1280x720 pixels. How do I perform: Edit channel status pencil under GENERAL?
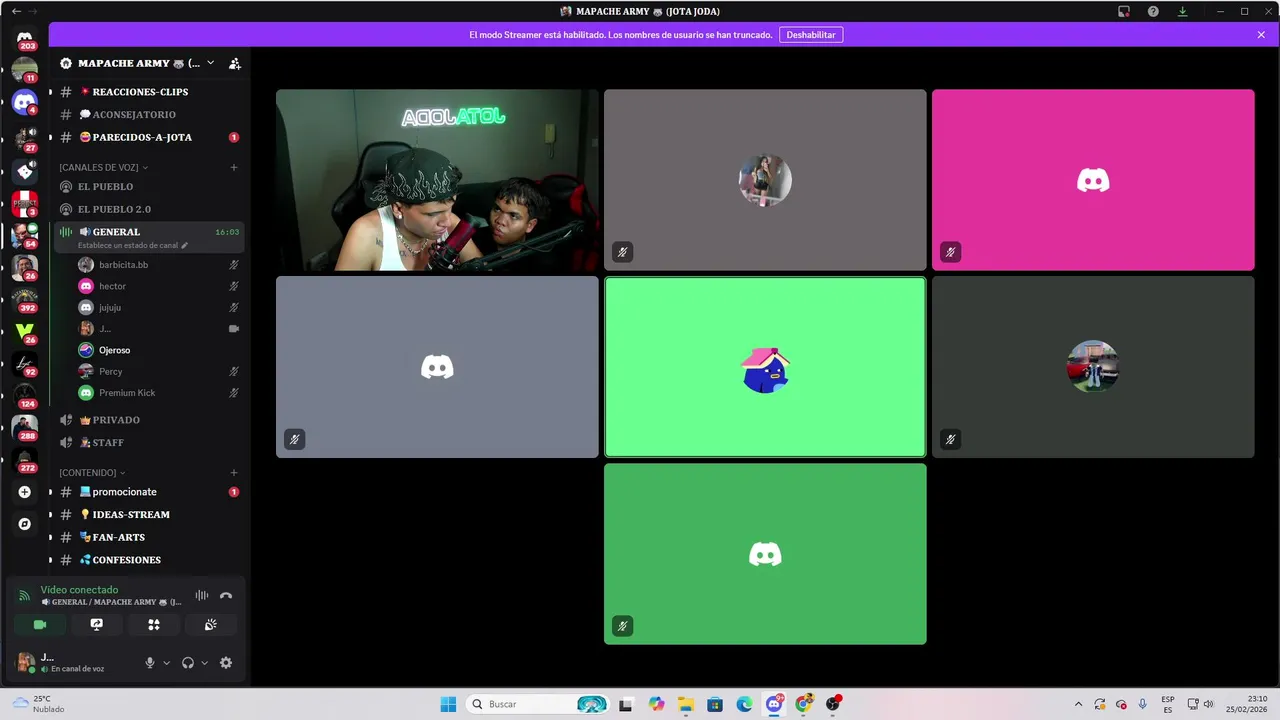pos(184,245)
